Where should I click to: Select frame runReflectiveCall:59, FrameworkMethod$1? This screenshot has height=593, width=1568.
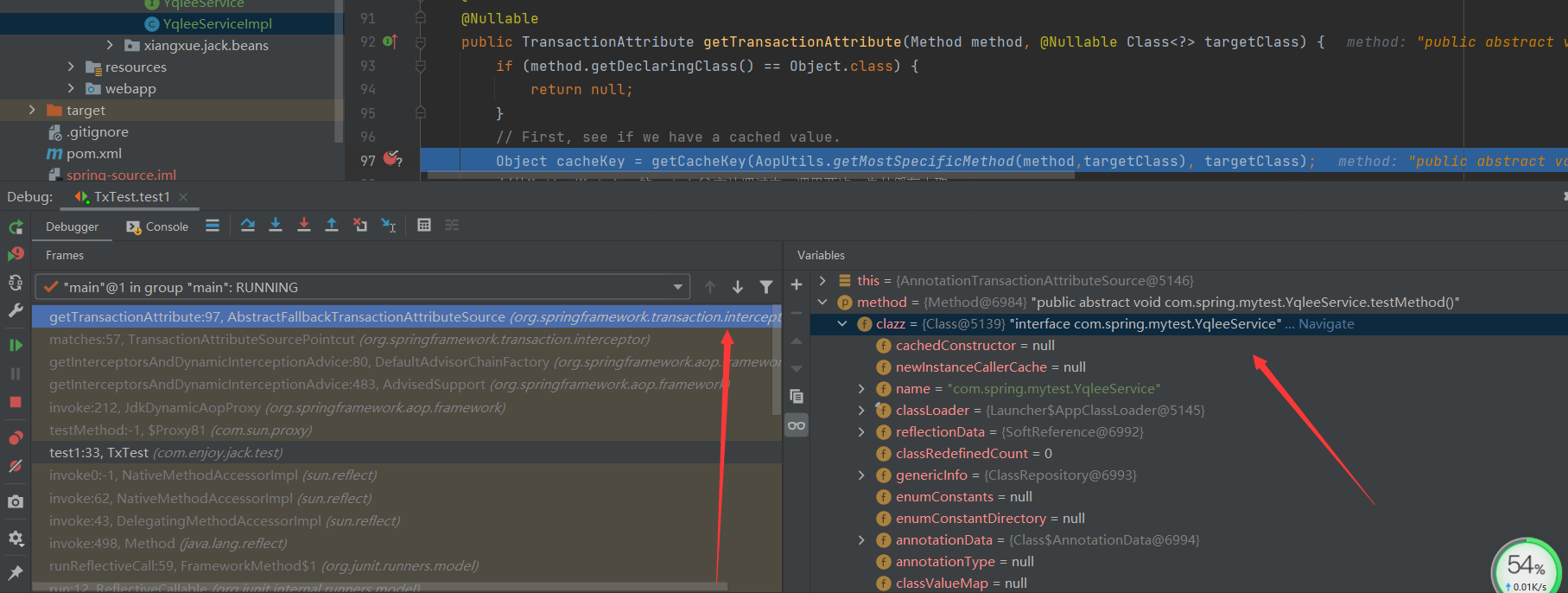tap(406, 565)
